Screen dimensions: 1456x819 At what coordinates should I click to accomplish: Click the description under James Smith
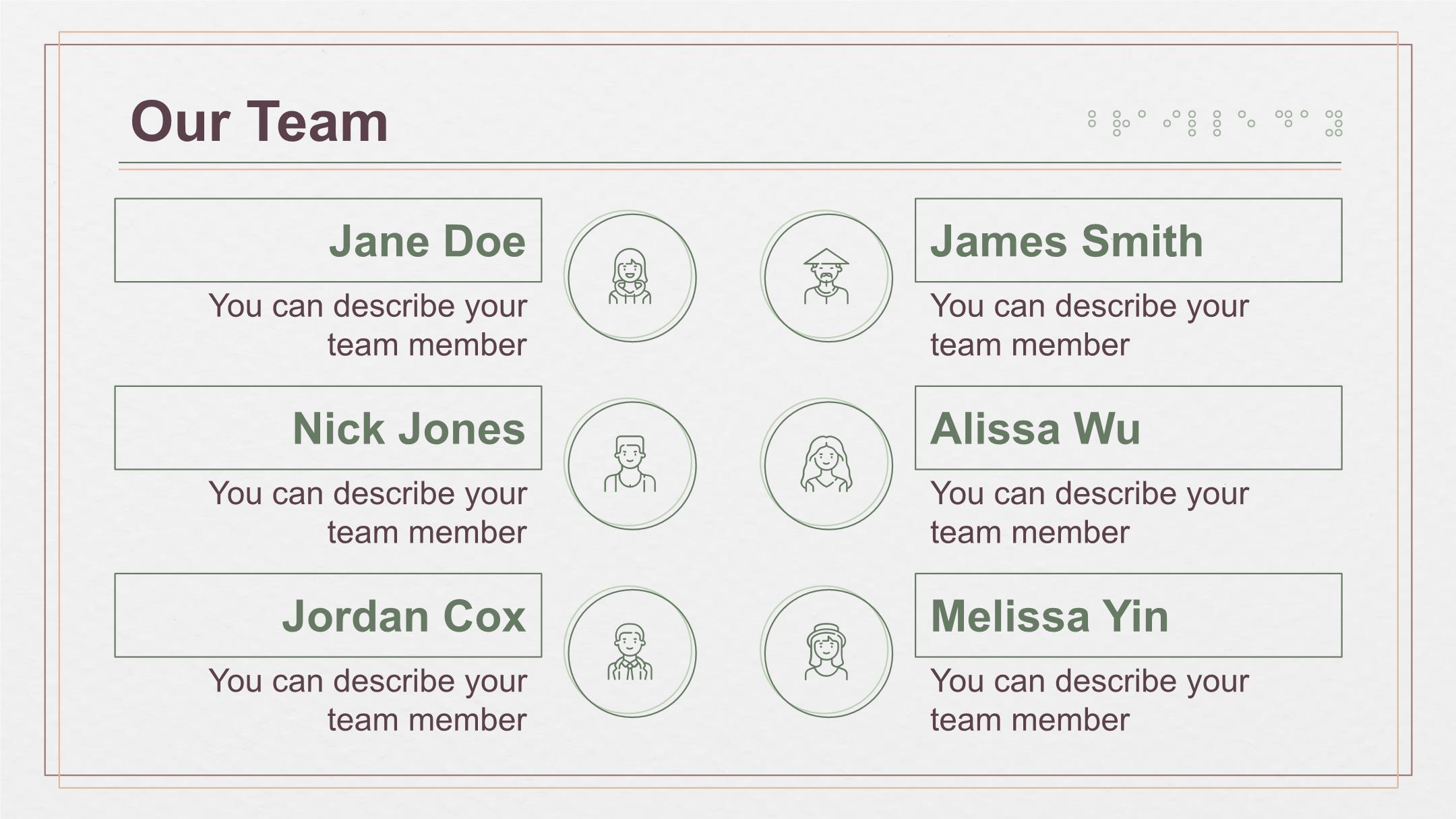pyautogui.click(x=1090, y=325)
